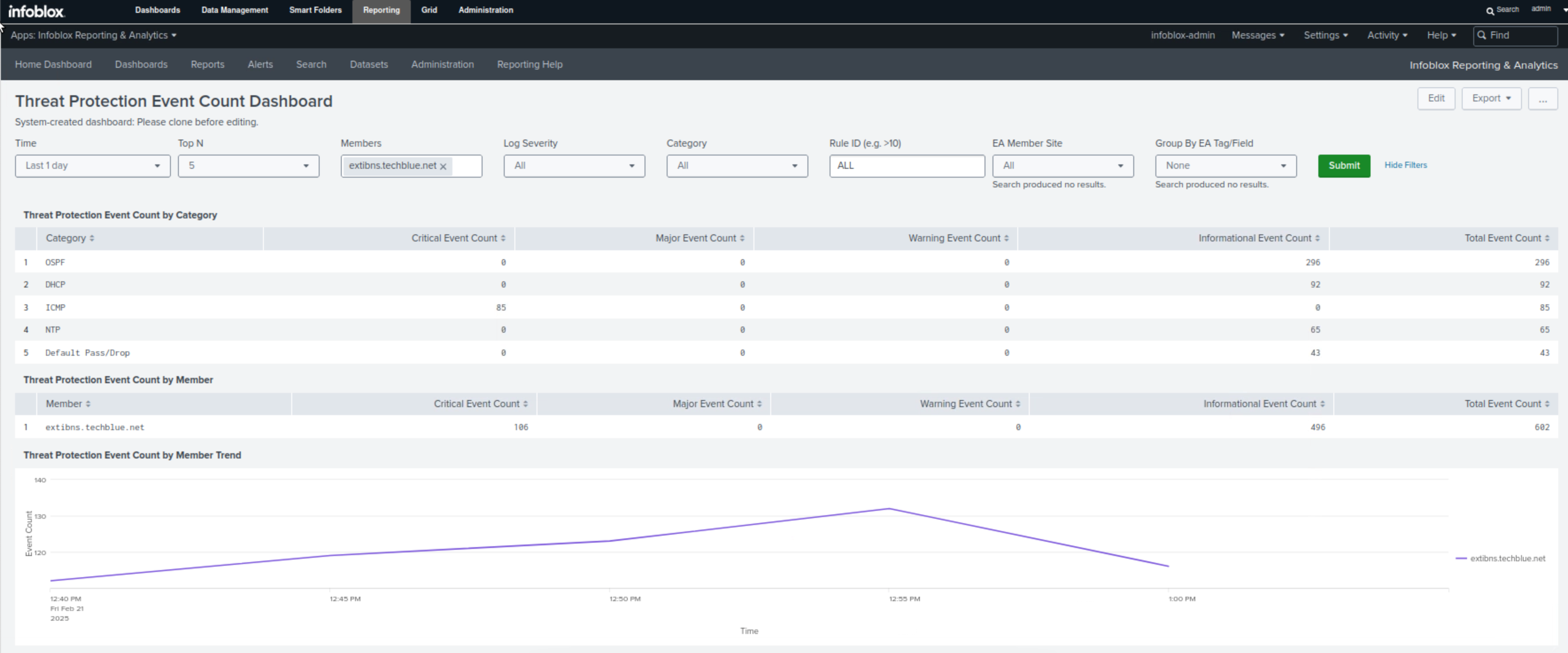The image size is (1568, 653).
Task: Sort Critical Event Count in Category table
Action: pyautogui.click(x=503, y=238)
